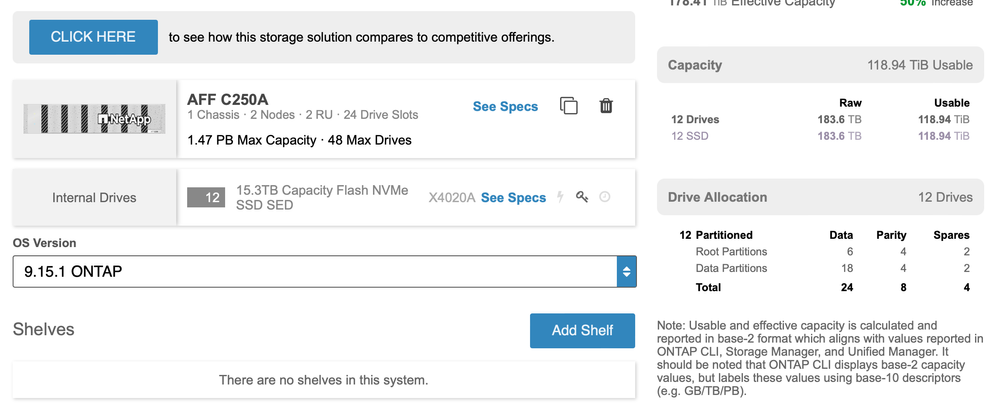Click the duplicate system copy icon

569,106
